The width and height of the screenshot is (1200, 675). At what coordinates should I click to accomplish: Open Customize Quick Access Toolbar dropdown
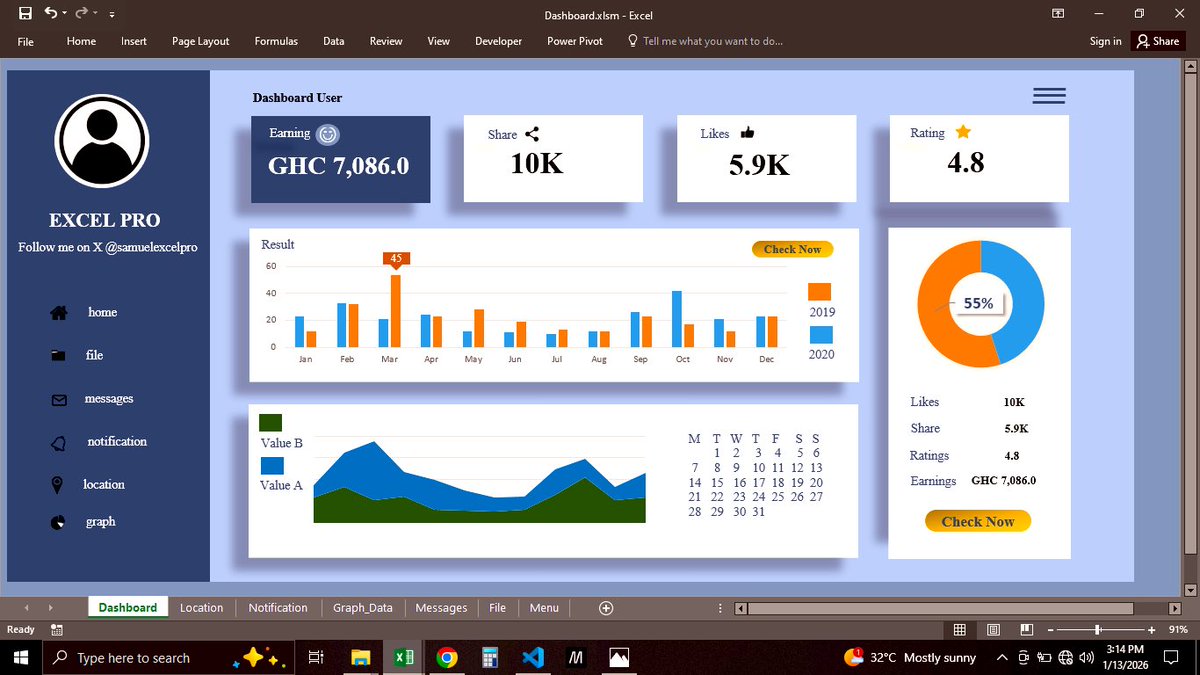(111, 15)
